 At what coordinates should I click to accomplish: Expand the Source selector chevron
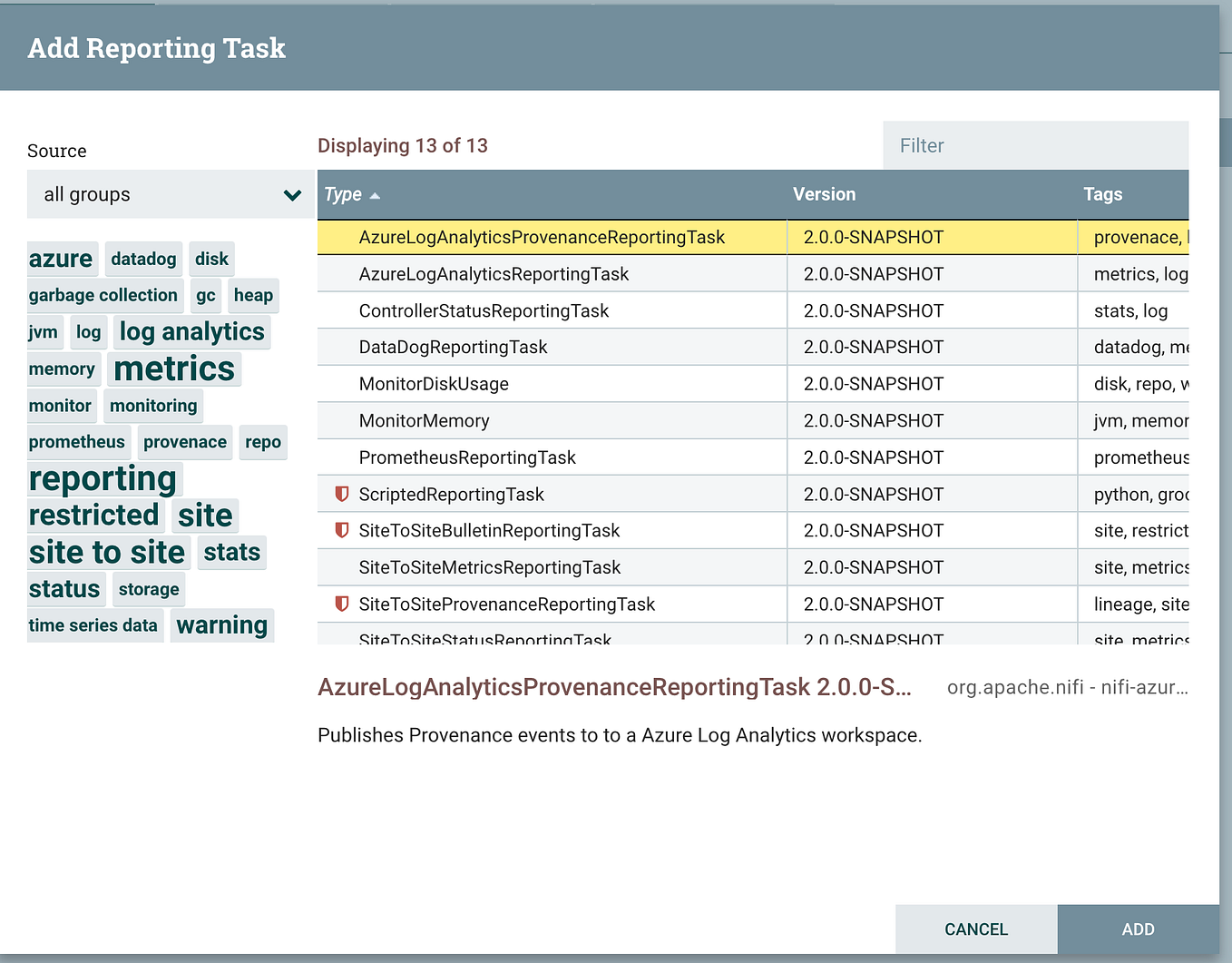[x=291, y=194]
